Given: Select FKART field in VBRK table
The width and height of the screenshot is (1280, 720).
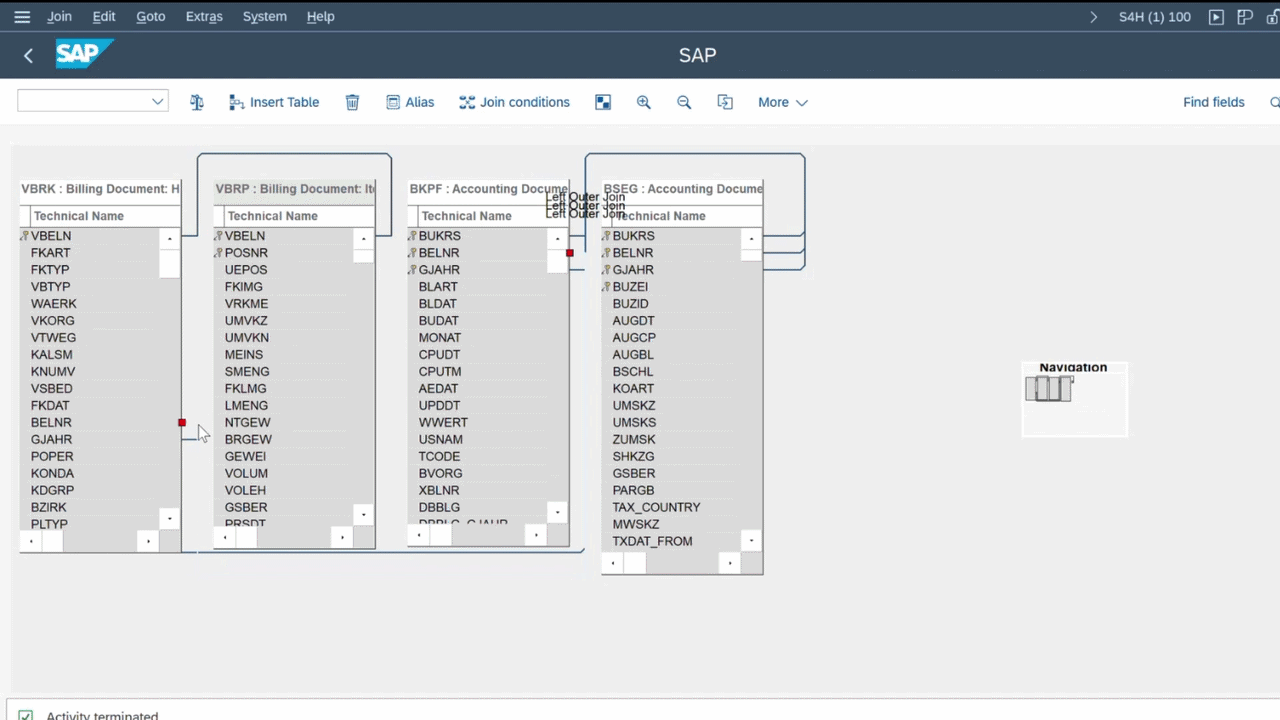Looking at the screenshot, I should click(51, 253).
